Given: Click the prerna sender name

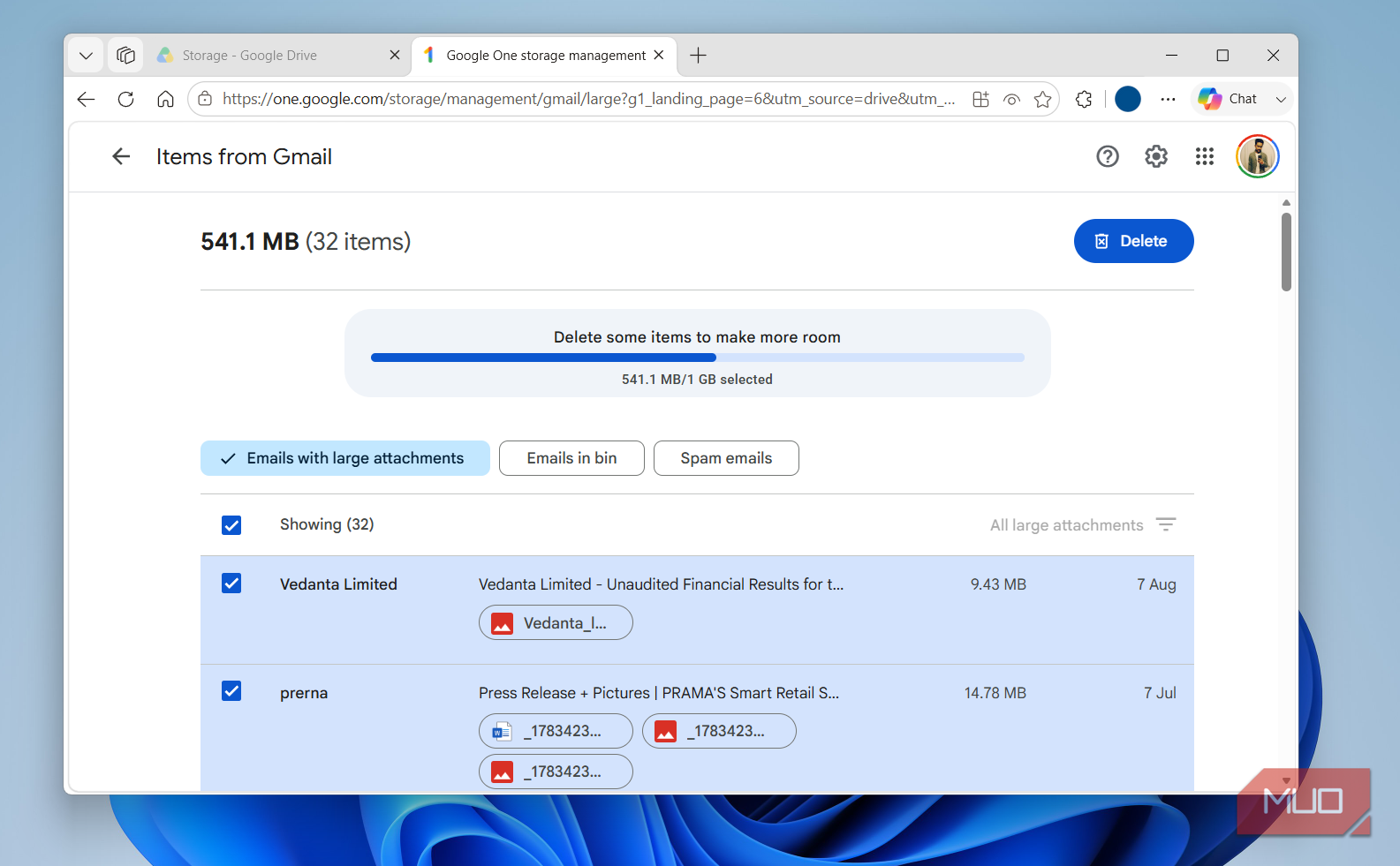Looking at the screenshot, I should coord(304,693).
